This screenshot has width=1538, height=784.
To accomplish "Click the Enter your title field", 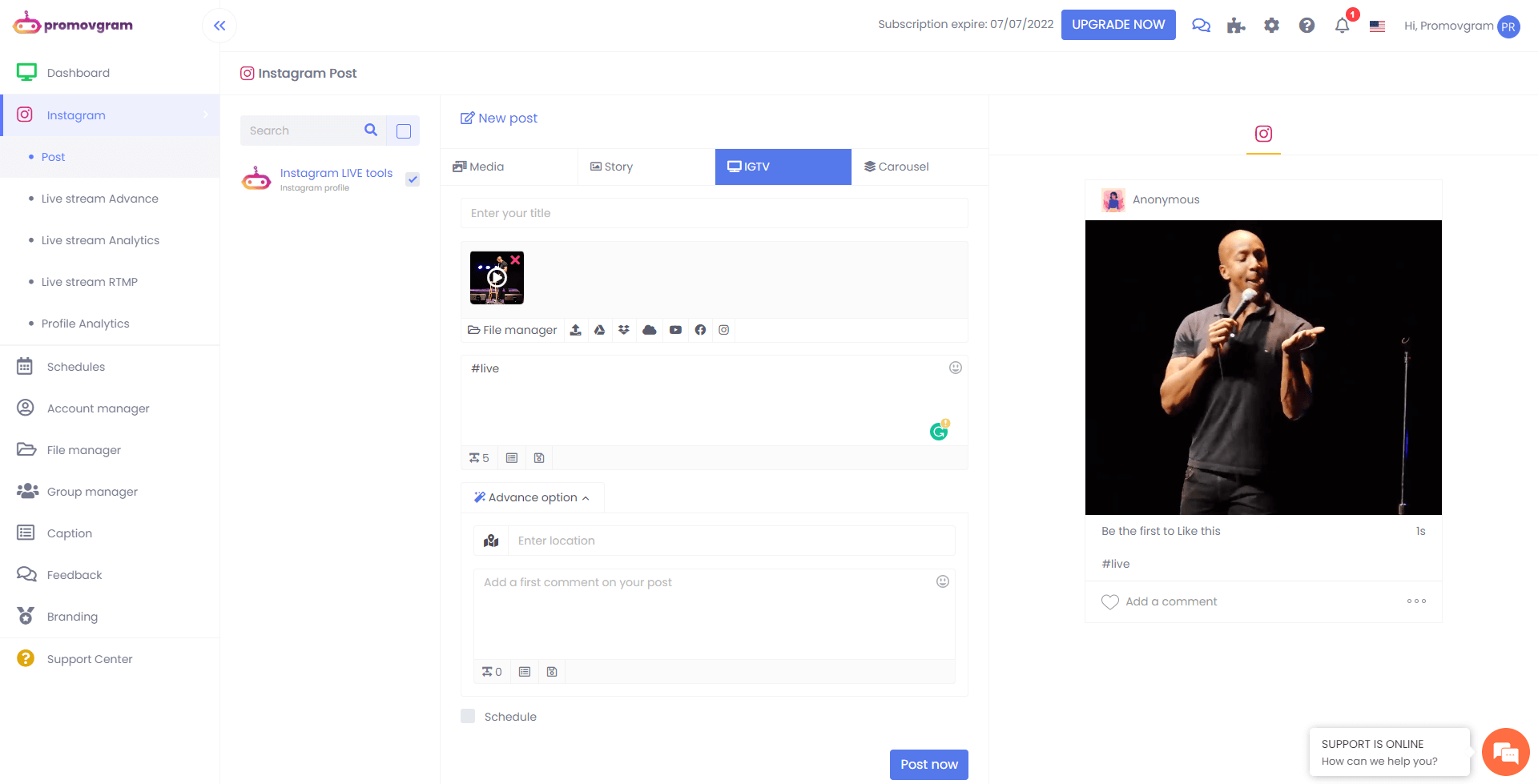I will (x=714, y=213).
